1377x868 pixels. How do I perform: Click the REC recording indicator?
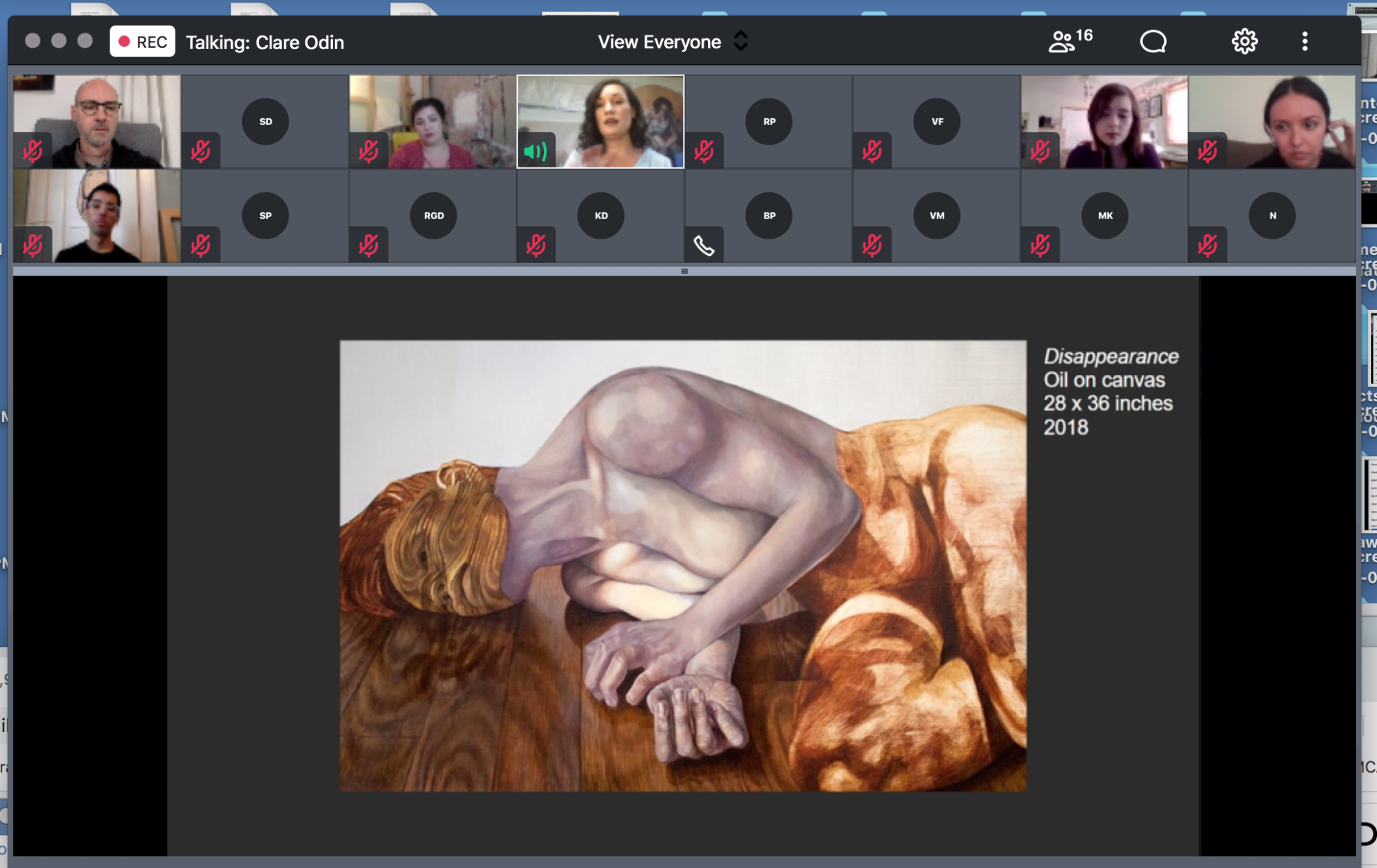[143, 42]
